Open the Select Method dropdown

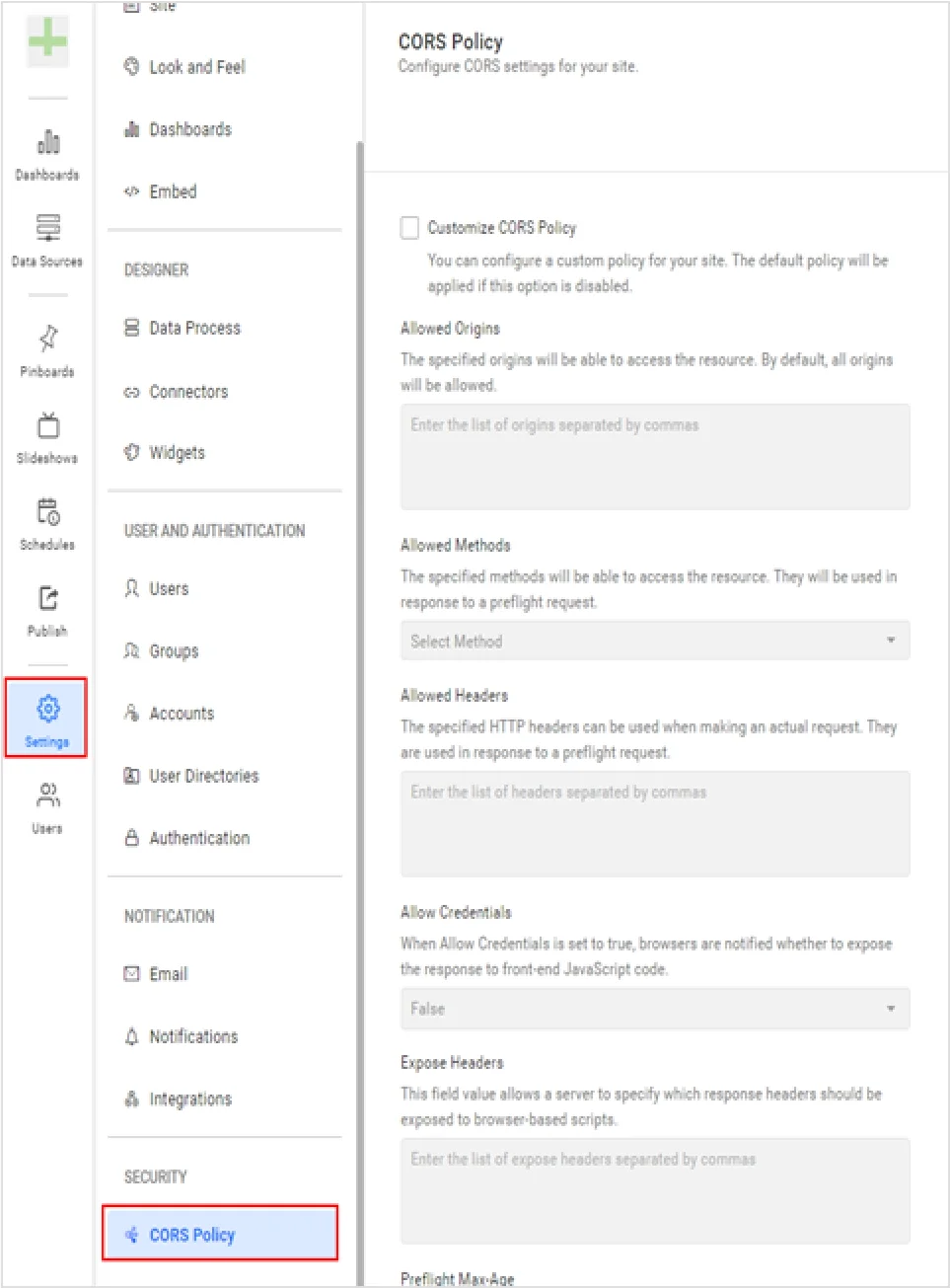[x=654, y=641]
